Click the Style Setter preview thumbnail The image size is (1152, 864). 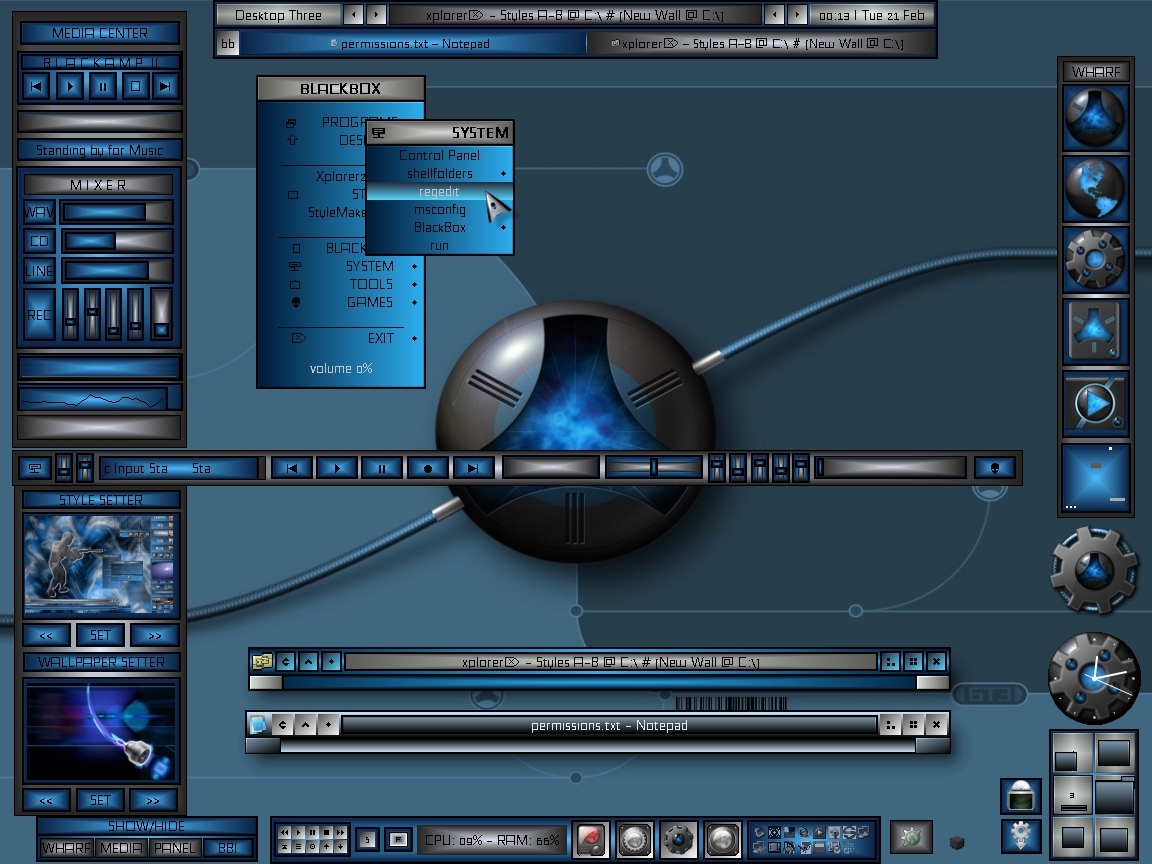coord(101,565)
